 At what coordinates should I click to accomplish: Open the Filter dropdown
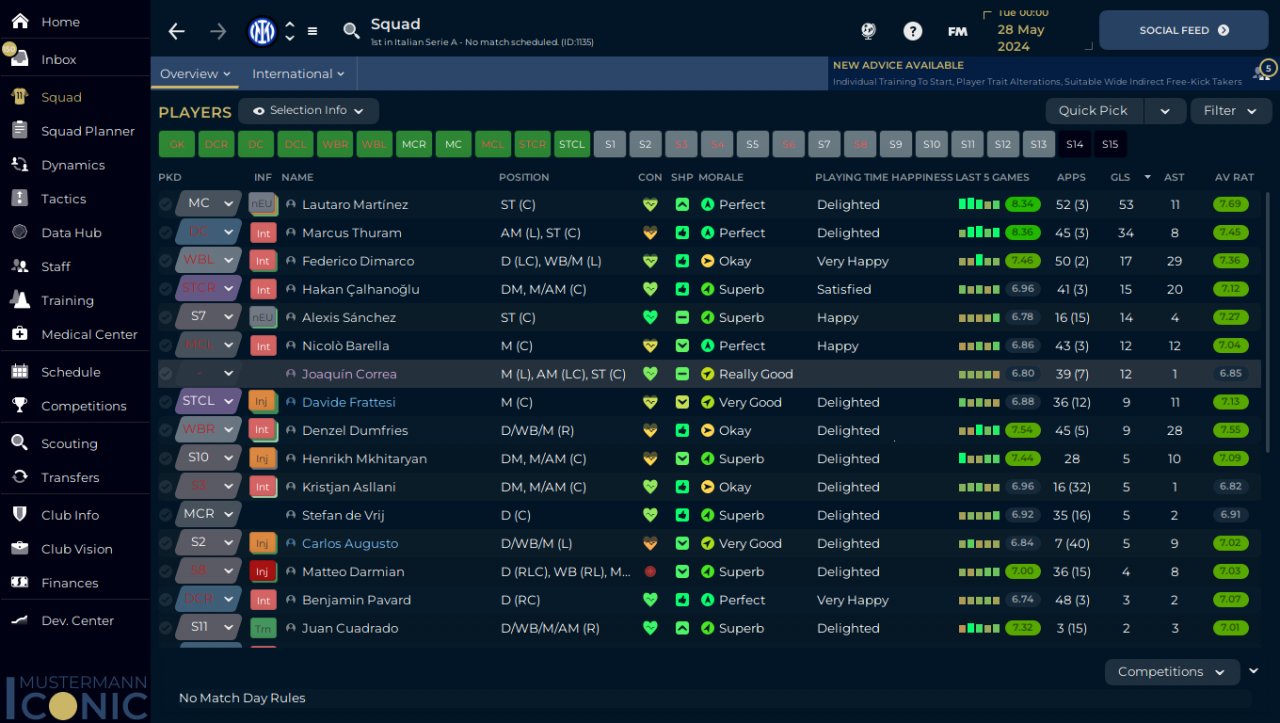coord(1230,111)
